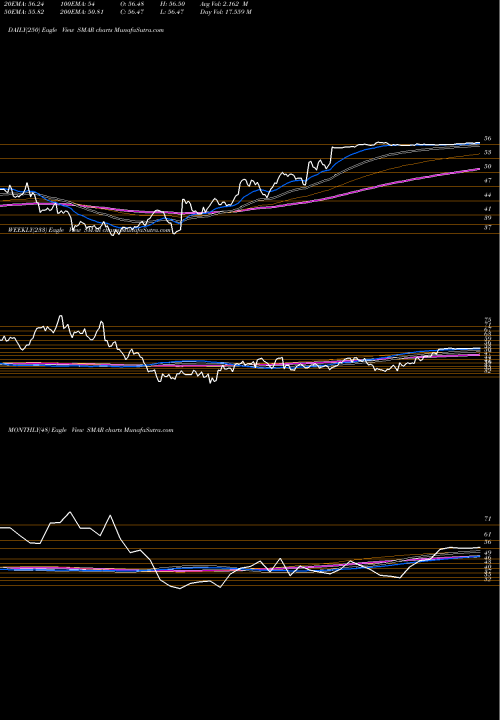Click the 'Avg Vol' readout
The image size is (500, 720).
pyautogui.click(x=224, y=4)
